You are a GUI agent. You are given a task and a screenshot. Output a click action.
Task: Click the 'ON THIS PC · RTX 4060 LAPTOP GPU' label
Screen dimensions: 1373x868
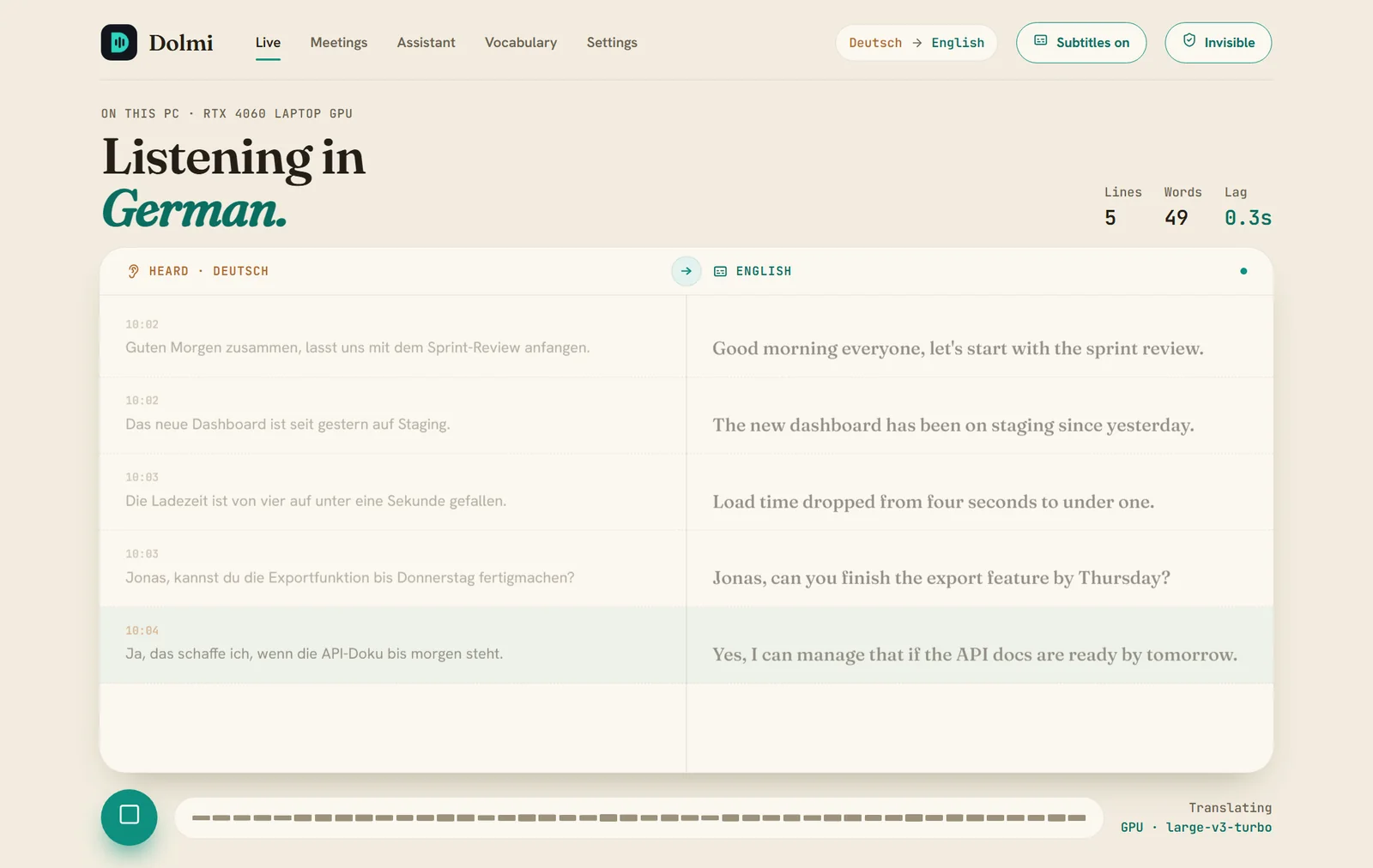pos(227,113)
